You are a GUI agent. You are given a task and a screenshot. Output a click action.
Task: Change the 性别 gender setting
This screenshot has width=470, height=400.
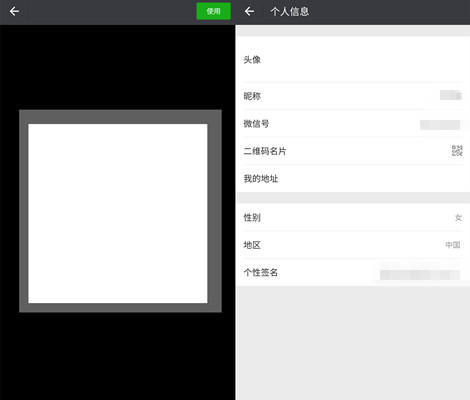[353, 218]
